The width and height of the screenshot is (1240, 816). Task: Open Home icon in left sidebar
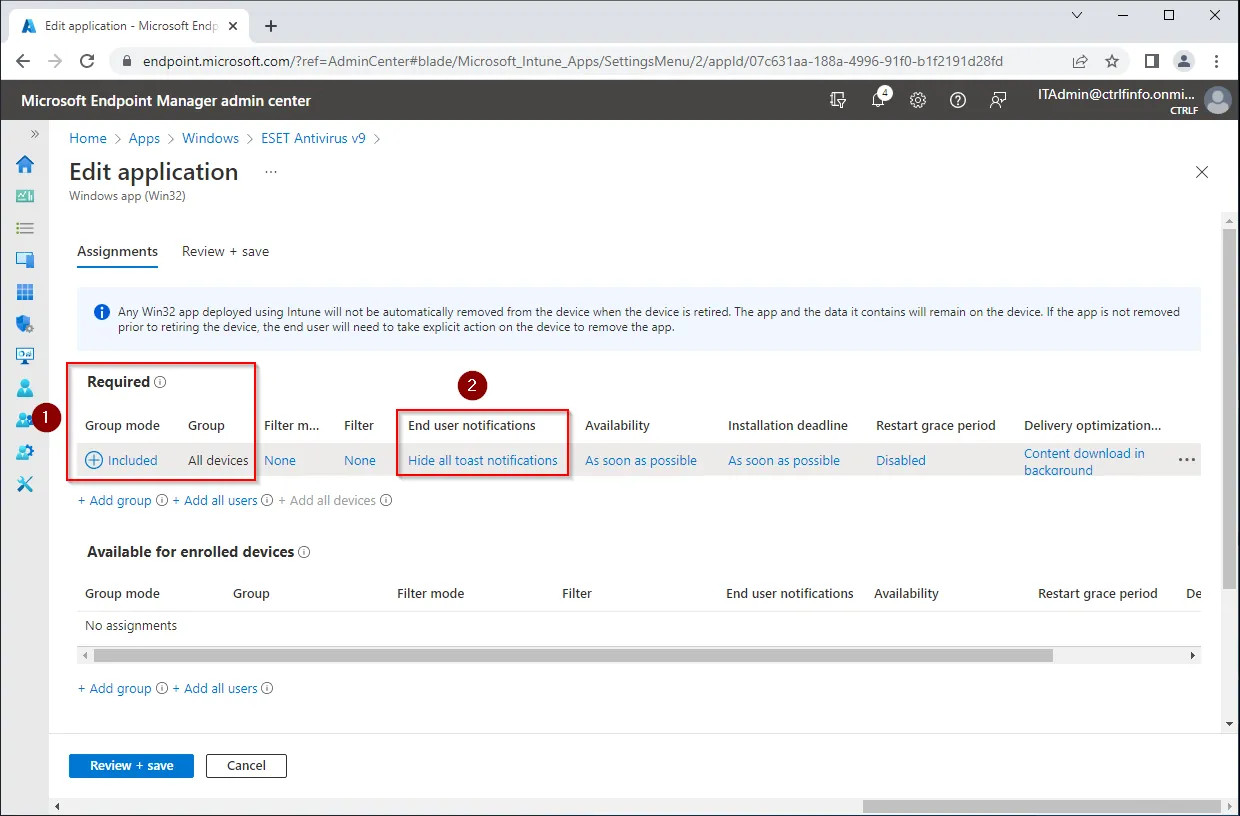25,164
